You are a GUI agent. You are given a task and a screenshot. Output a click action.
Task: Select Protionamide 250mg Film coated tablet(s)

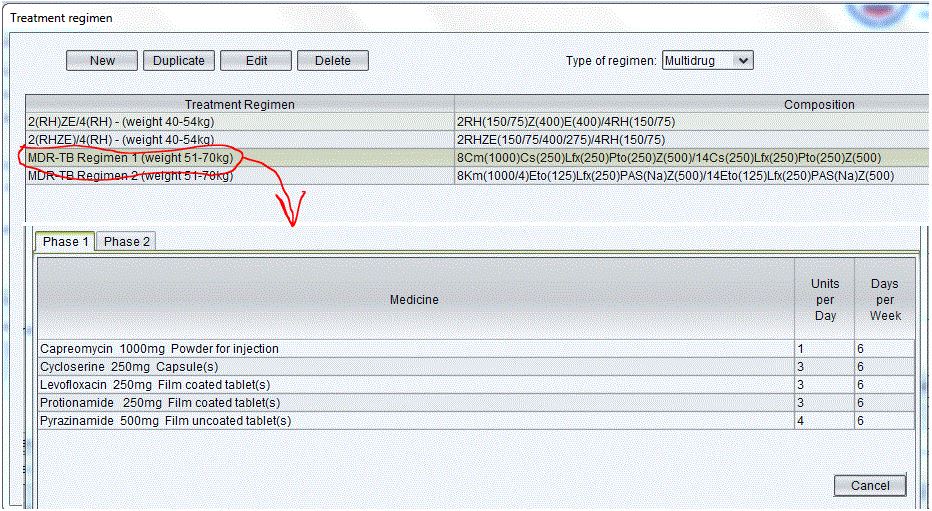415,402
